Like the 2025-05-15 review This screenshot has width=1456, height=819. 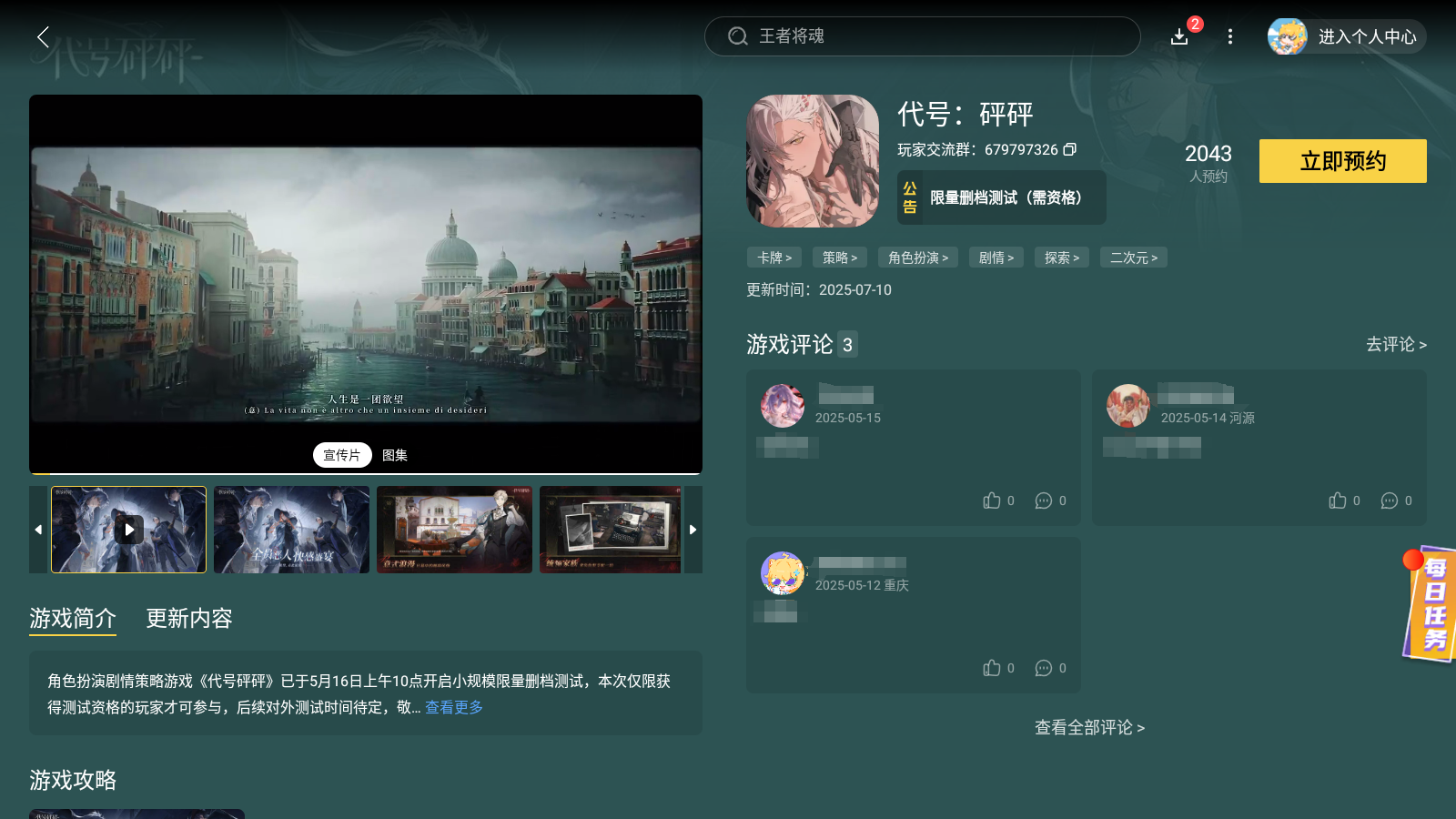[x=992, y=500]
